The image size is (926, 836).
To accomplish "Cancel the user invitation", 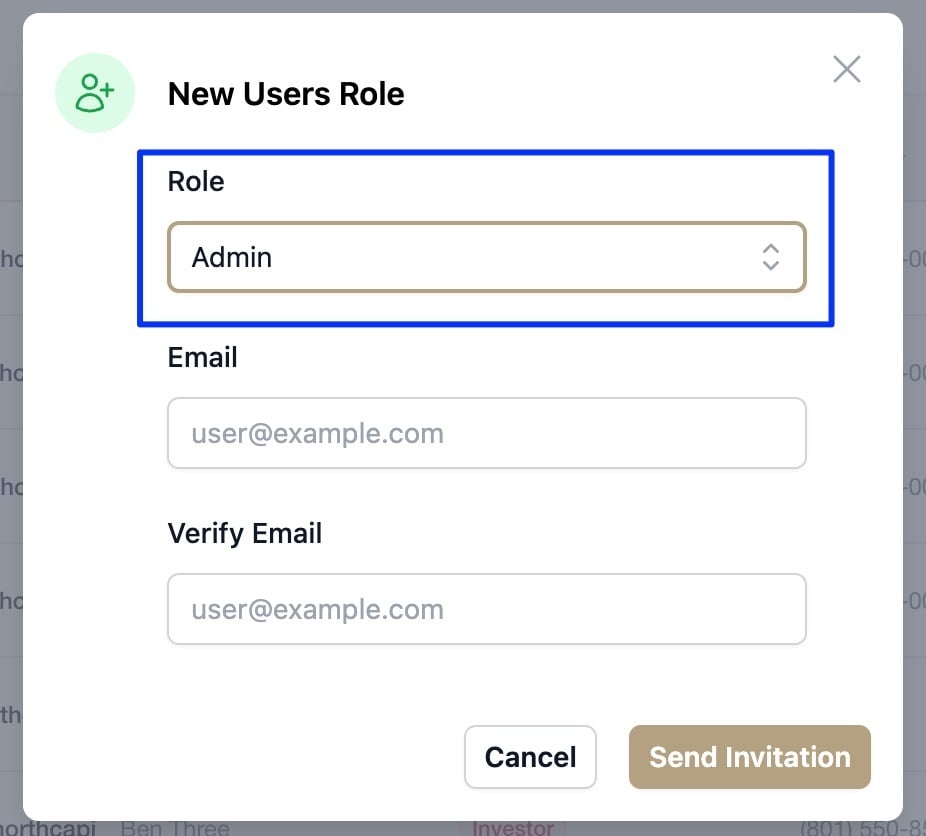I will (530, 757).
